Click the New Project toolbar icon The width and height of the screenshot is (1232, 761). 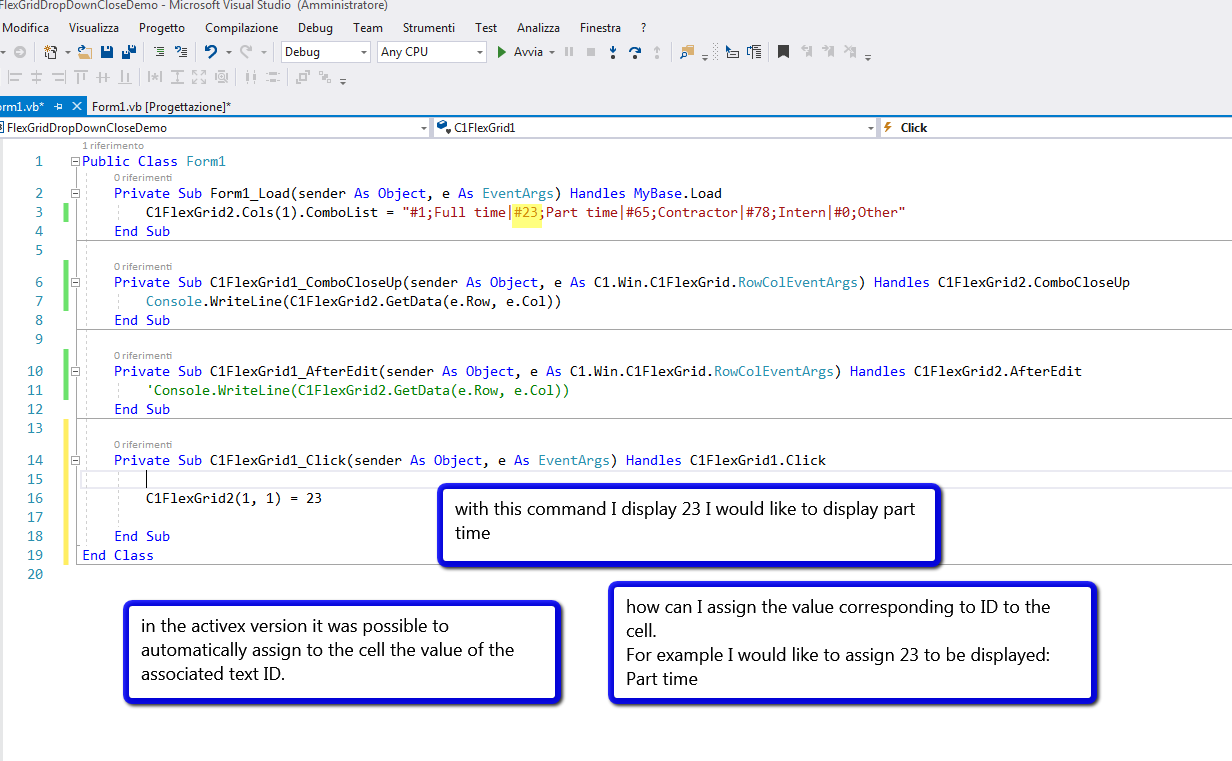50,52
